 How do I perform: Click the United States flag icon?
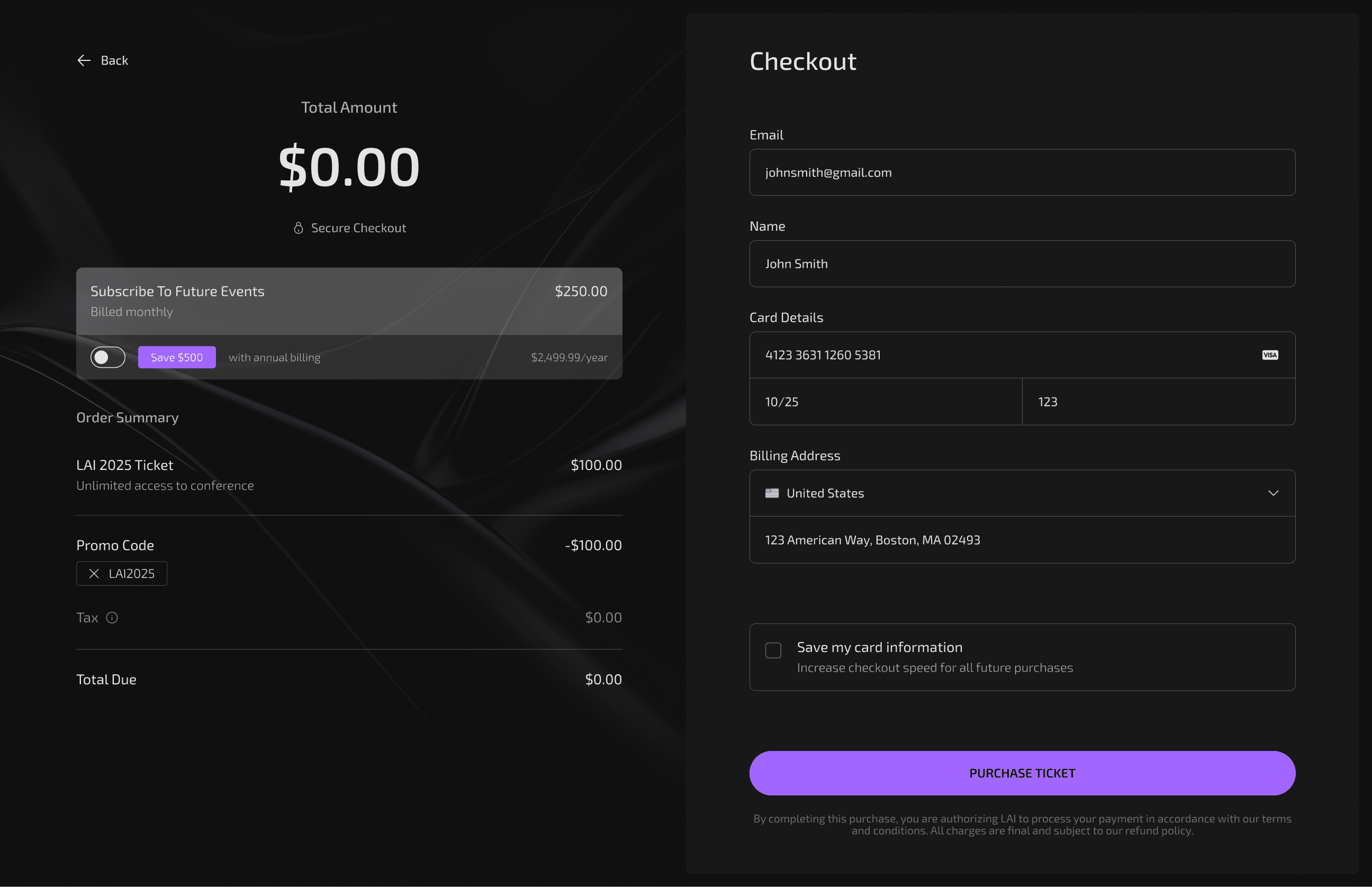pos(772,493)
